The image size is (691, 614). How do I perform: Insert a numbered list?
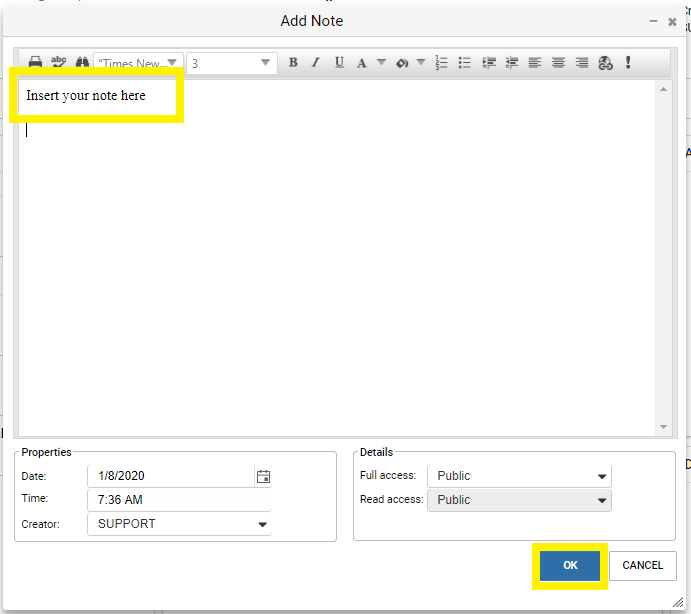(442, 63)
